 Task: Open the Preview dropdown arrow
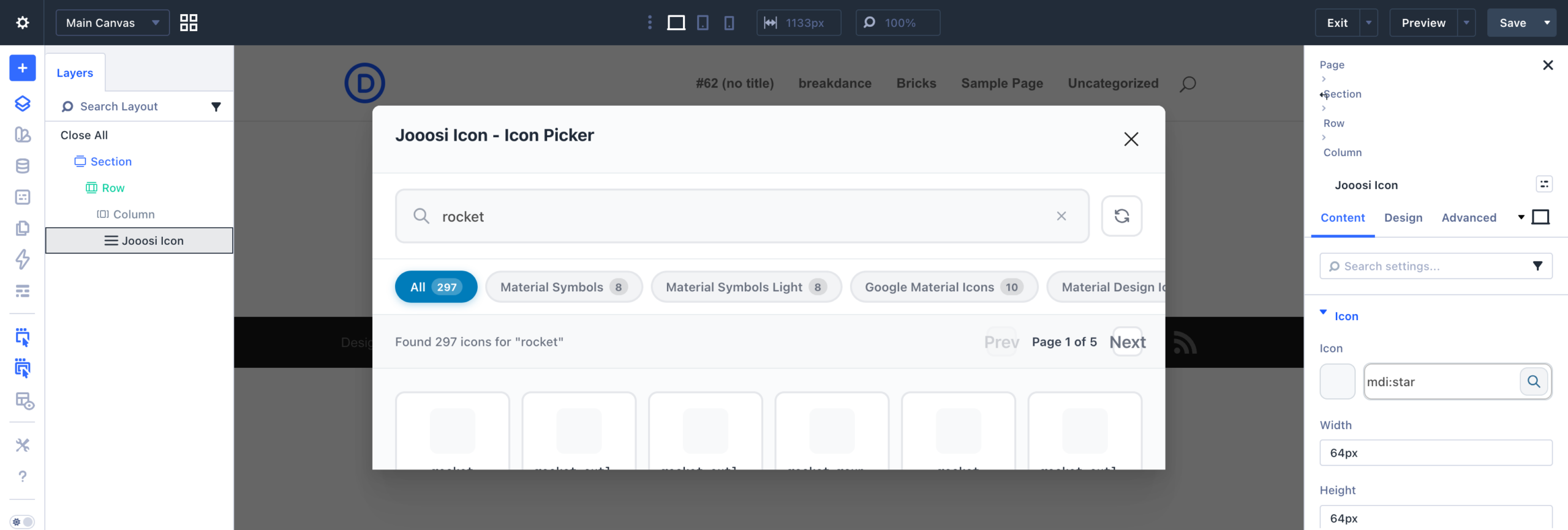[x=1466, y=23]
